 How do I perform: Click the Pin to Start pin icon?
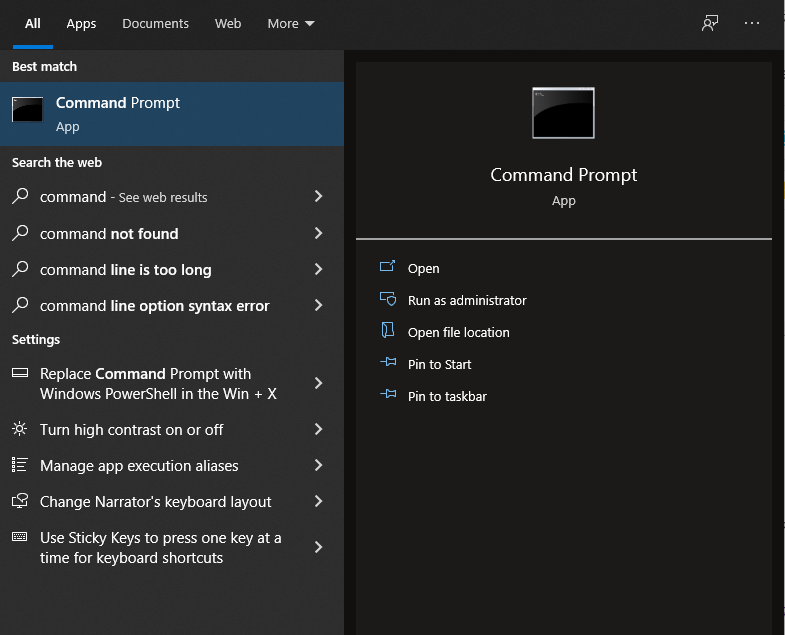point(388,362)
